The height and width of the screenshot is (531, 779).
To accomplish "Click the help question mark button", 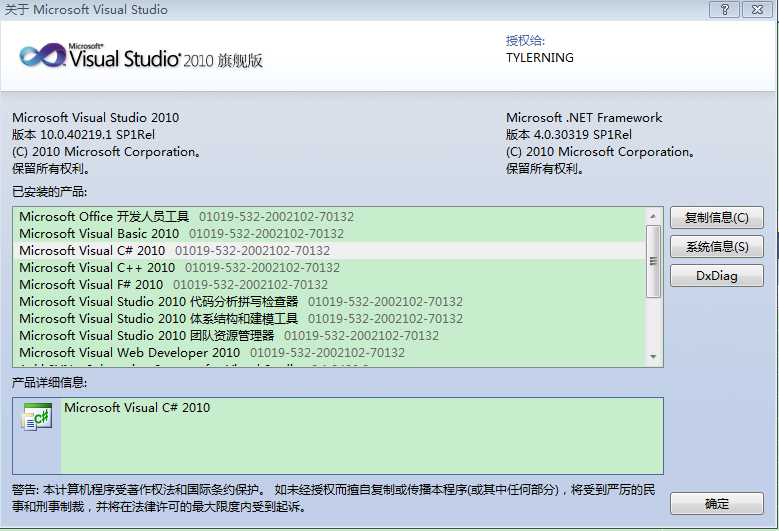I will click(x=724, y=9).
